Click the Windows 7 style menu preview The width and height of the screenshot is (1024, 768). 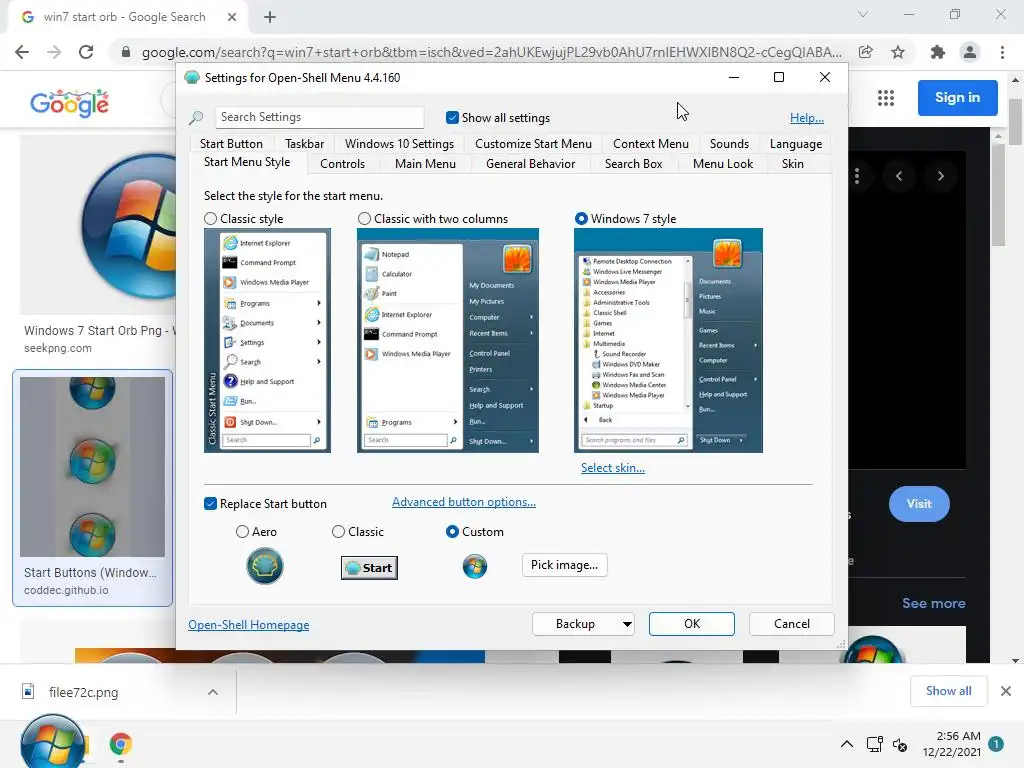tap(668, 340)
